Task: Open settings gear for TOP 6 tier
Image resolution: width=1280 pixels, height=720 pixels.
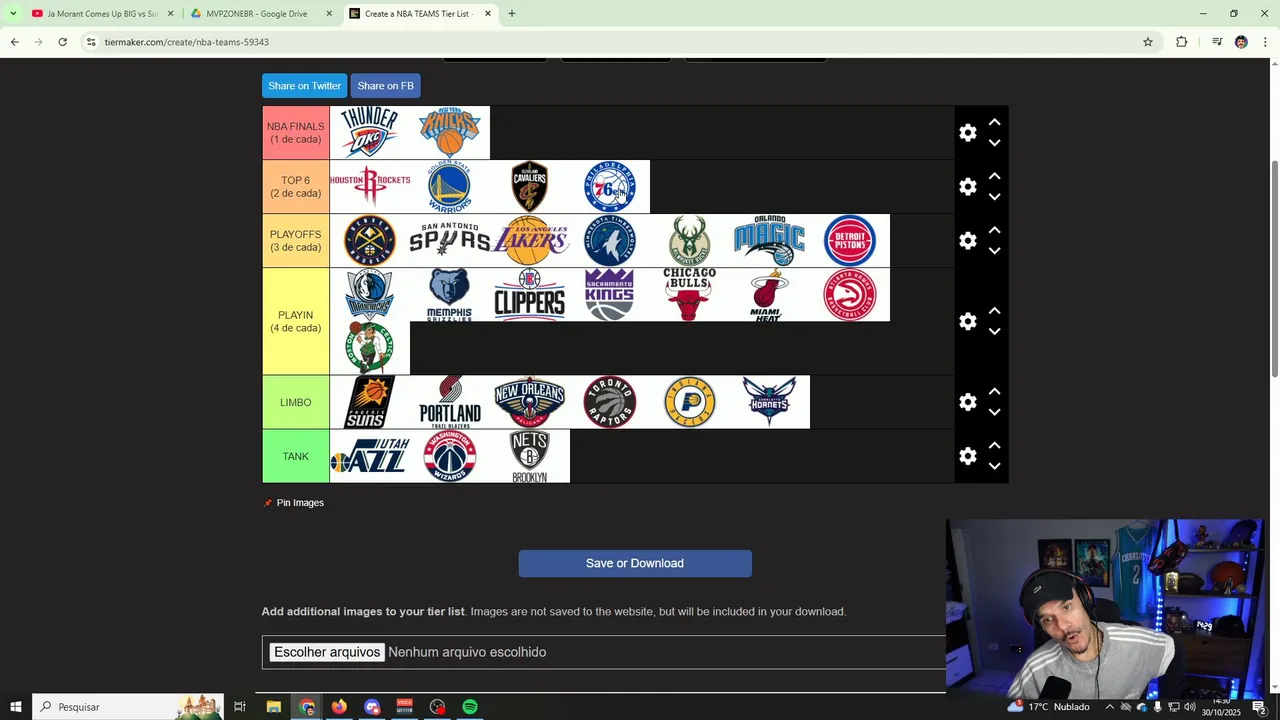Action: [x=967, y=187]
